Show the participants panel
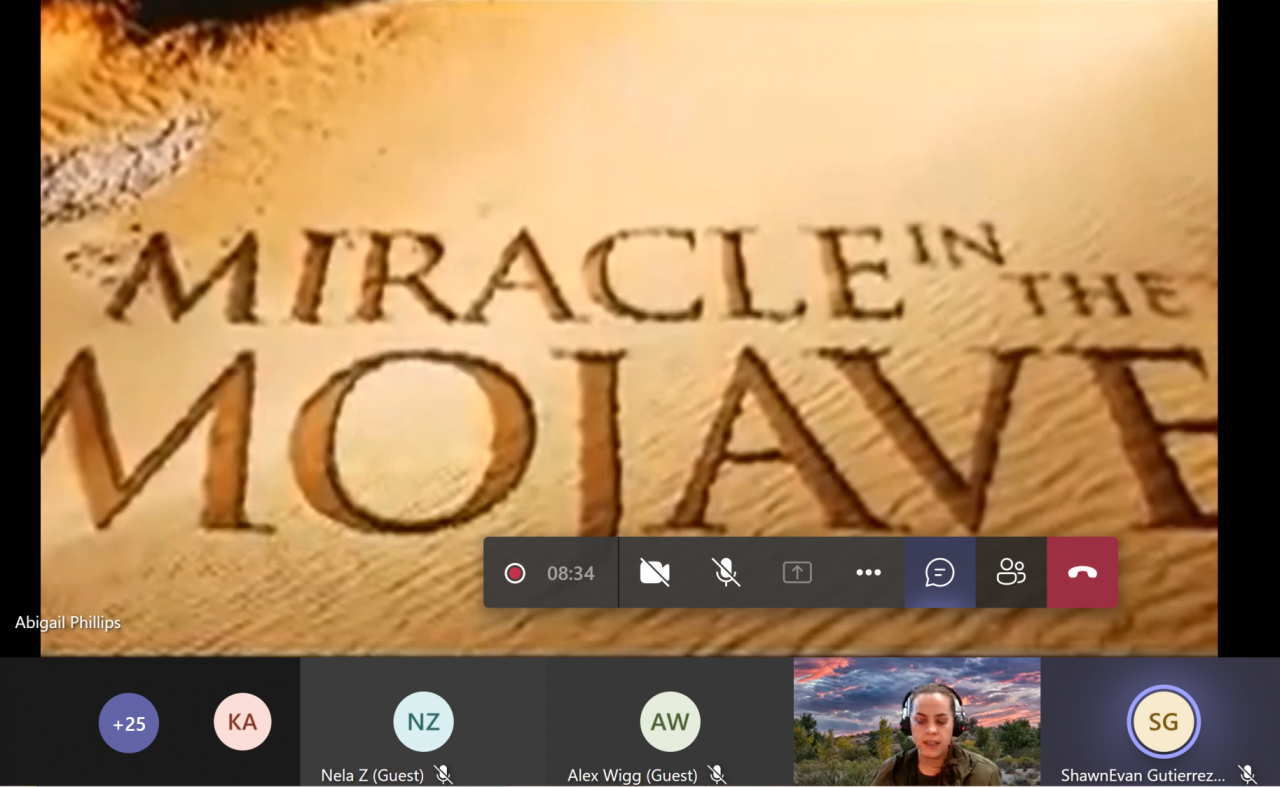This screenshot has width=1280, height=787. click(1011, 573)
